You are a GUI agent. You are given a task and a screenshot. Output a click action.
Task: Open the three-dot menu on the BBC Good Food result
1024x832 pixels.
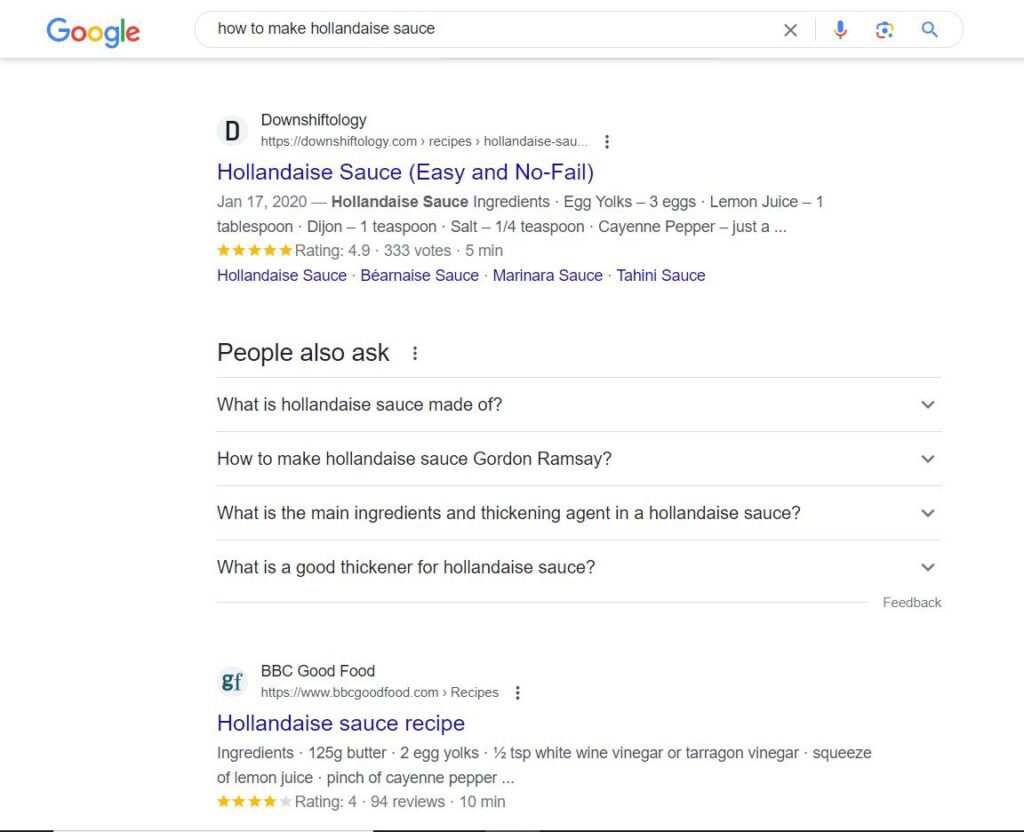click(518, 692)
